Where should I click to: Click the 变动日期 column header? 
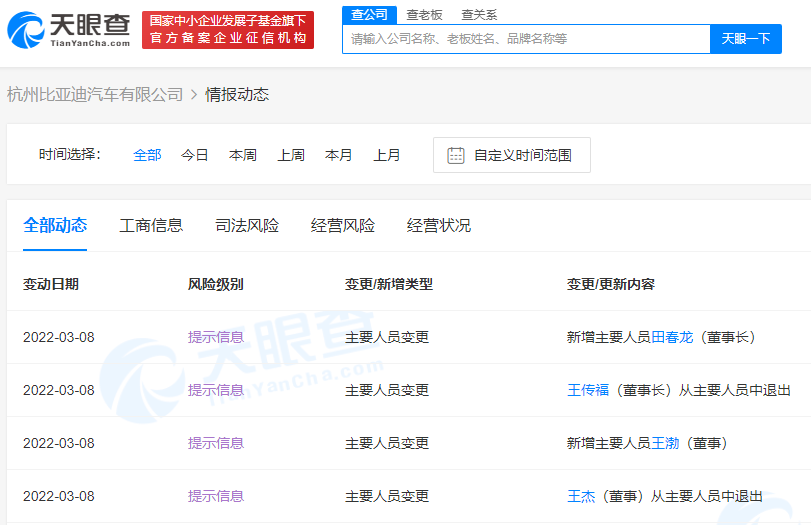coord(51,284)
